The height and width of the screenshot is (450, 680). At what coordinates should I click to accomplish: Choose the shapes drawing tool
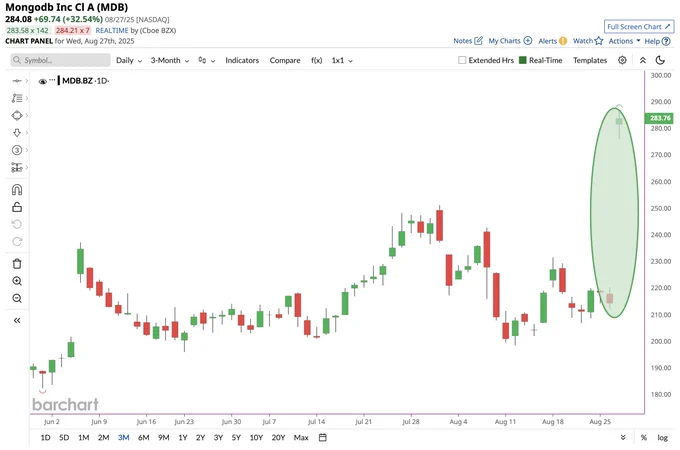(x=17, y=115)
